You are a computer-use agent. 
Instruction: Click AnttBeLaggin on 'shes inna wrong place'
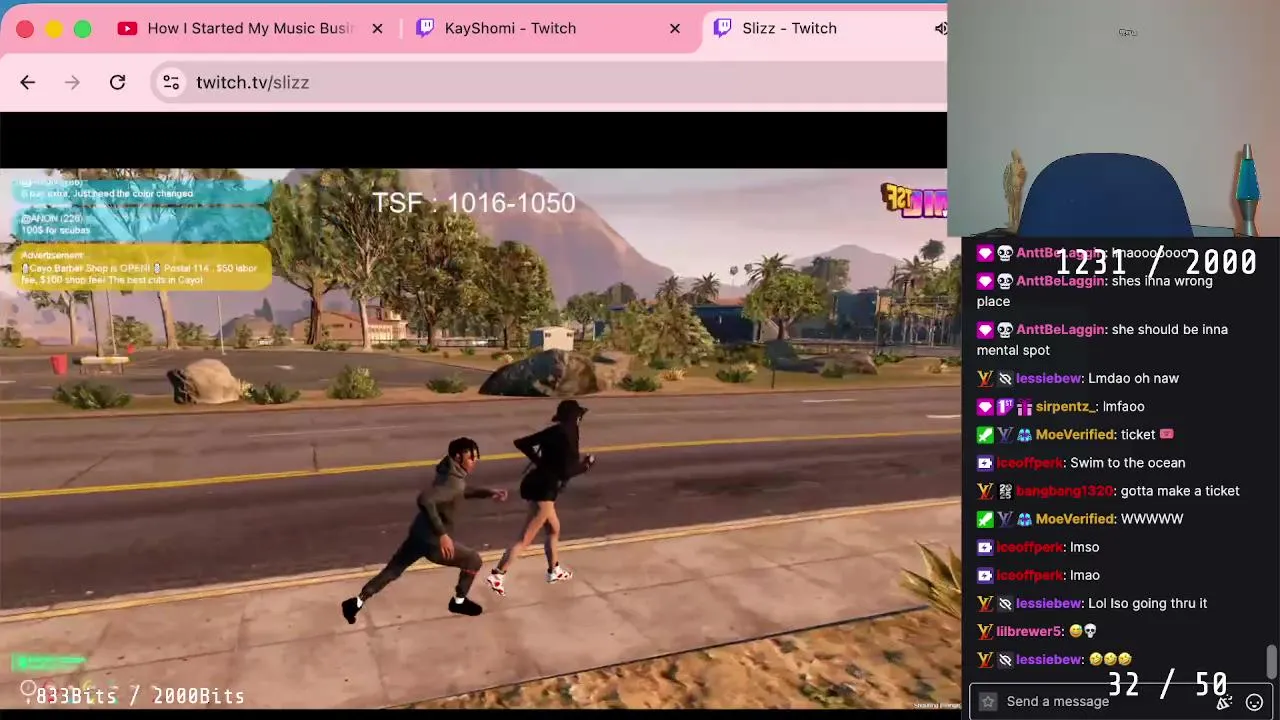coord(1060,281)
